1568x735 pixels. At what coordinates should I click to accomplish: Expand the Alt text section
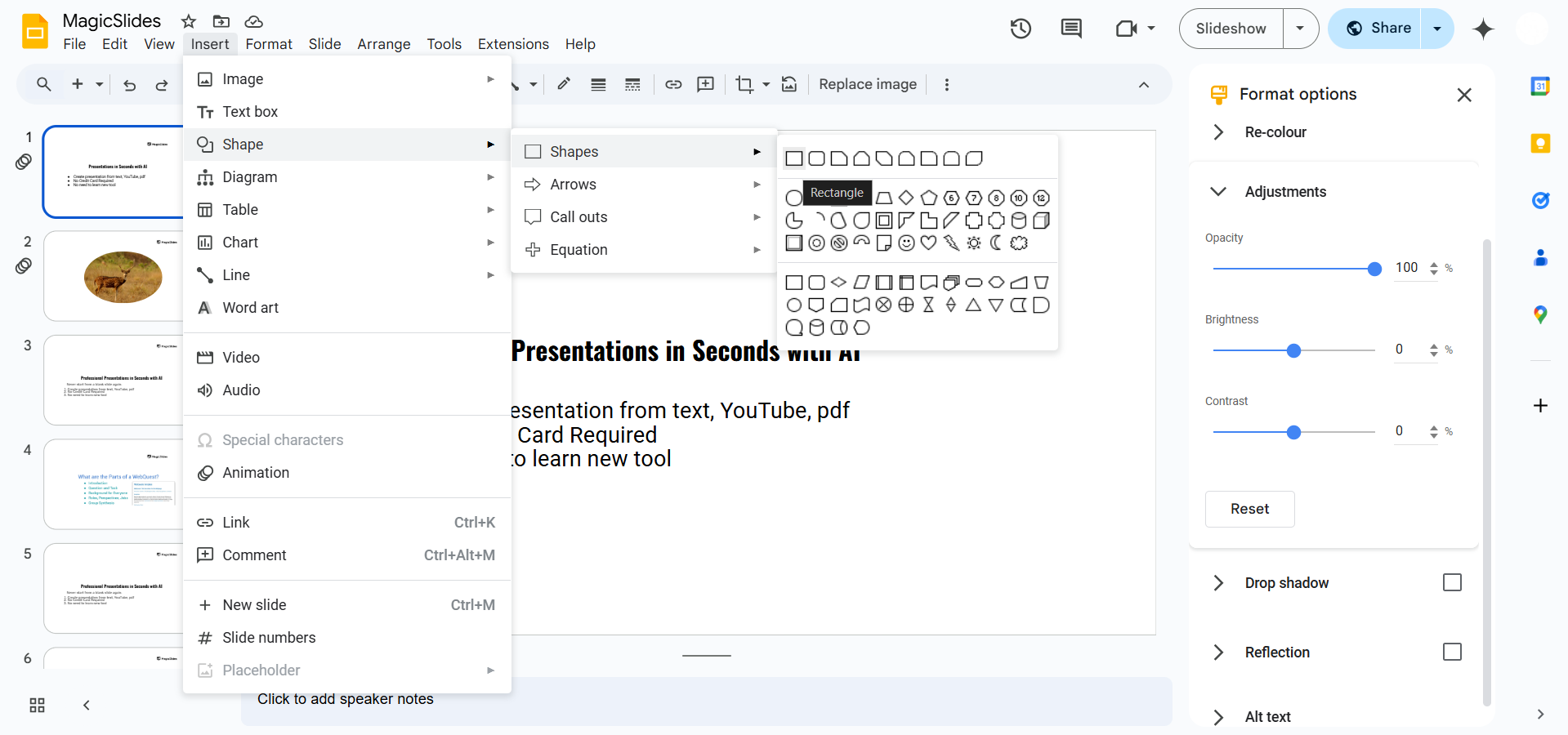pos(1218,717)
